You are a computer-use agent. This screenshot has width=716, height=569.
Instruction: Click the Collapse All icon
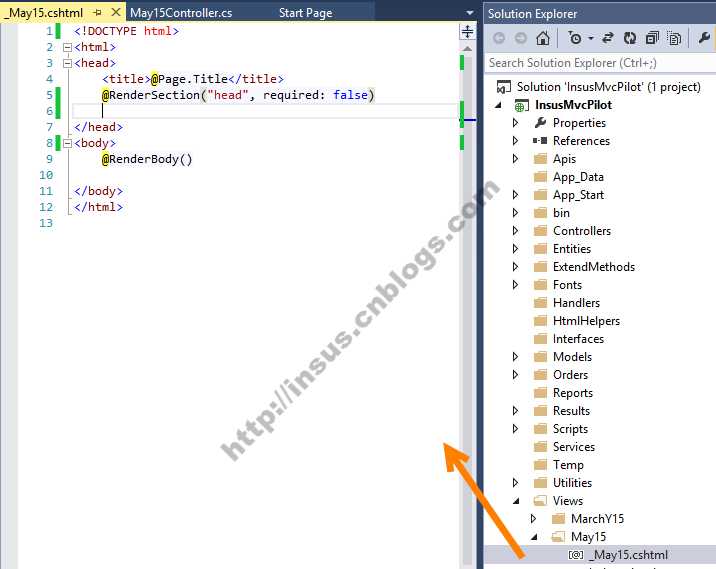pos(652,38)
